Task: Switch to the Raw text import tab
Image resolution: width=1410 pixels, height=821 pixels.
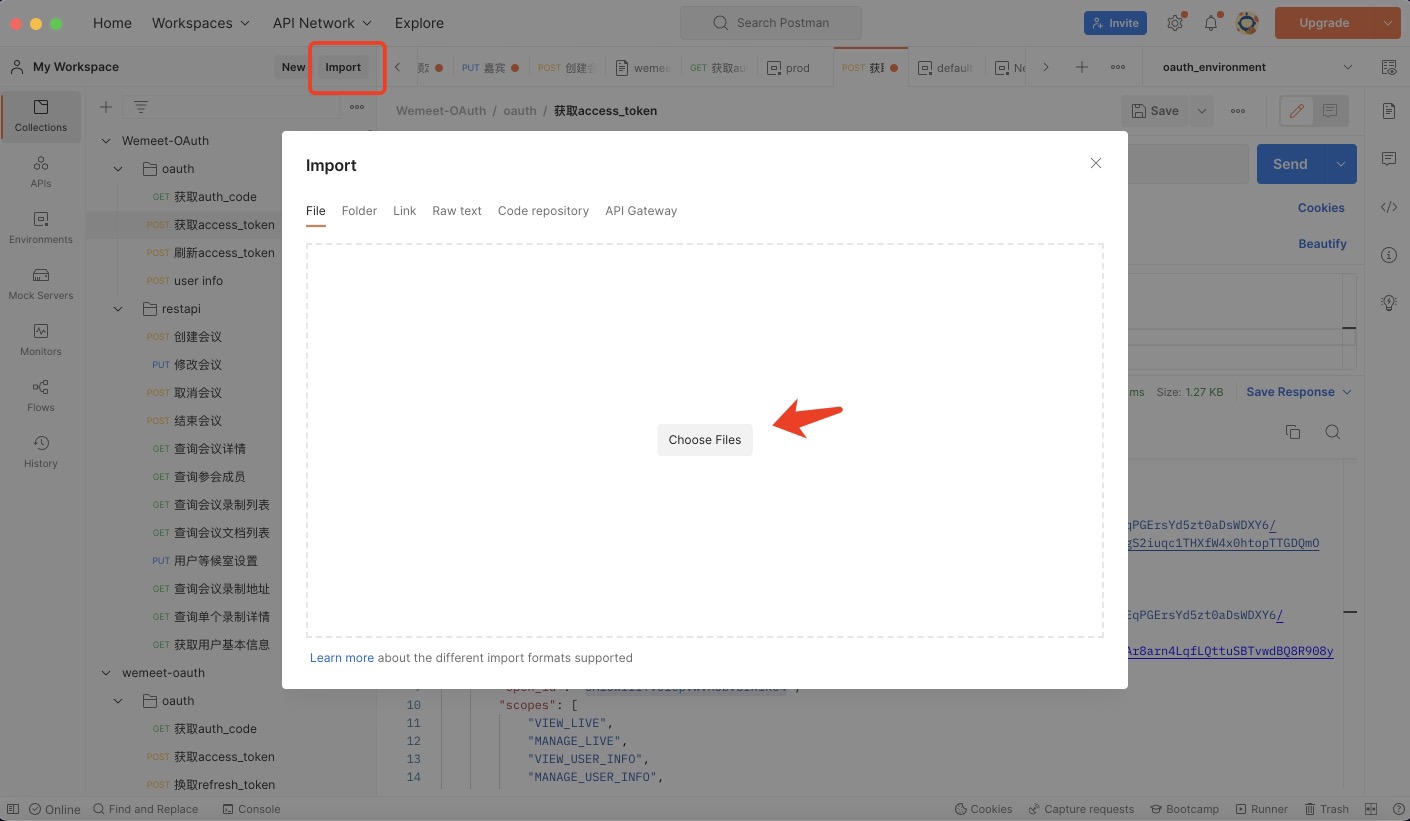Action: (x=457, y=211)
